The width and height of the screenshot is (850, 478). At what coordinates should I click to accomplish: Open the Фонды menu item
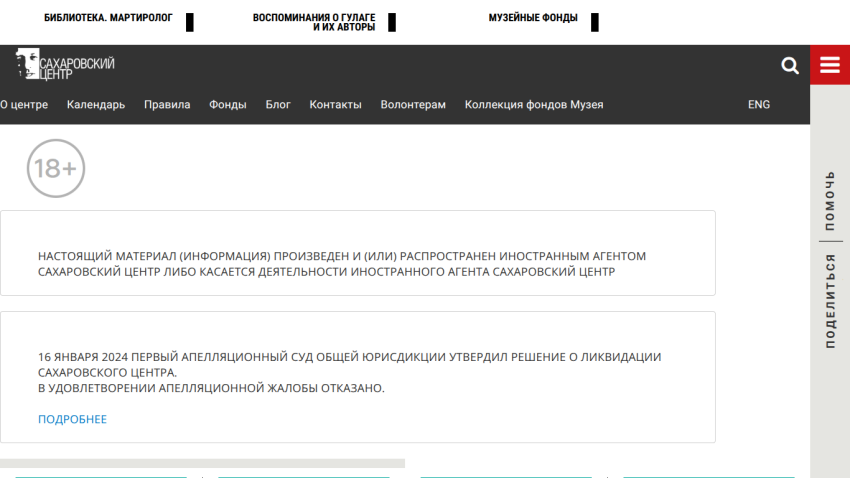[228, 105]
